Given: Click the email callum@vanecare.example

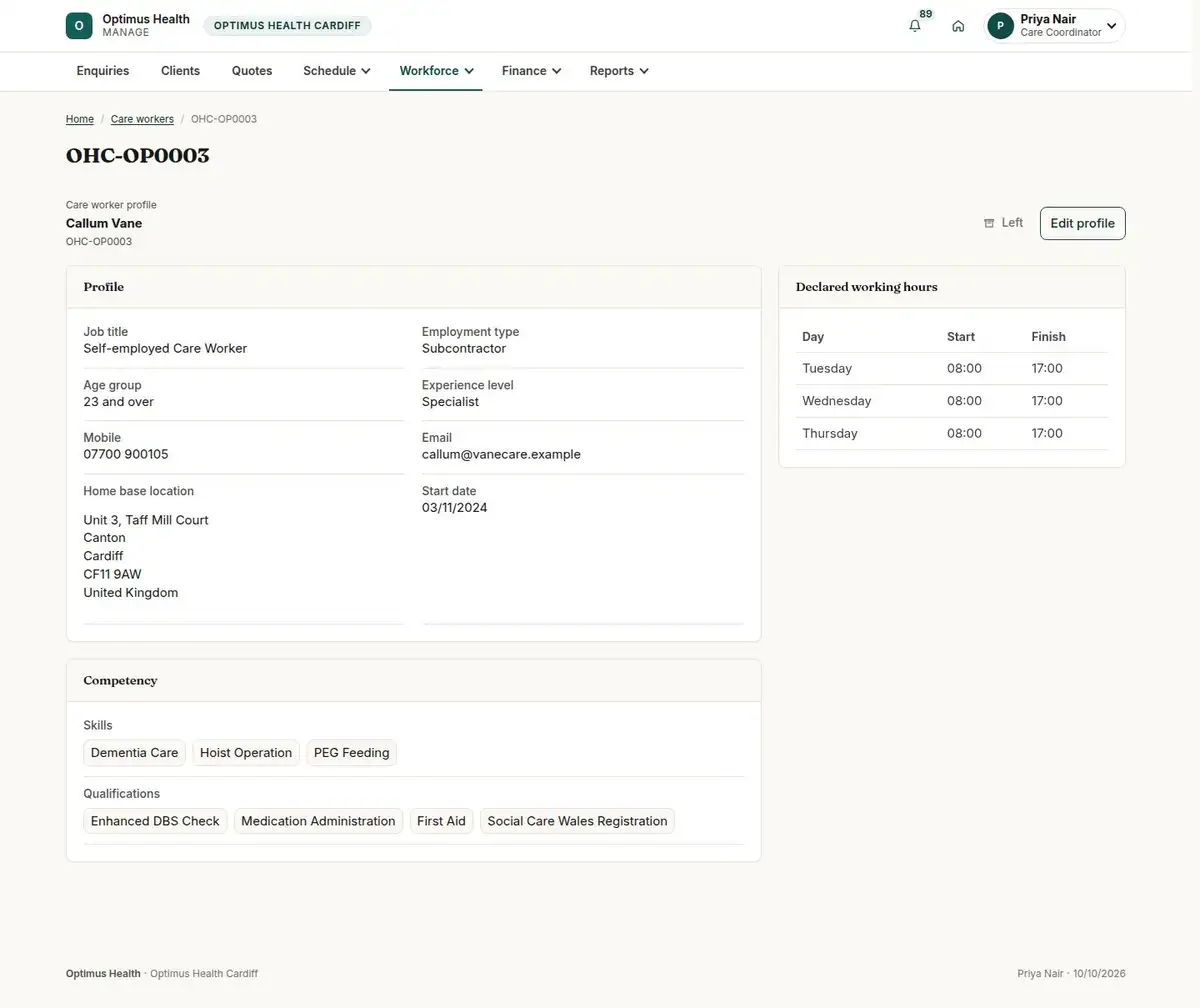Looking at the screenshot, I should (501, 454).
